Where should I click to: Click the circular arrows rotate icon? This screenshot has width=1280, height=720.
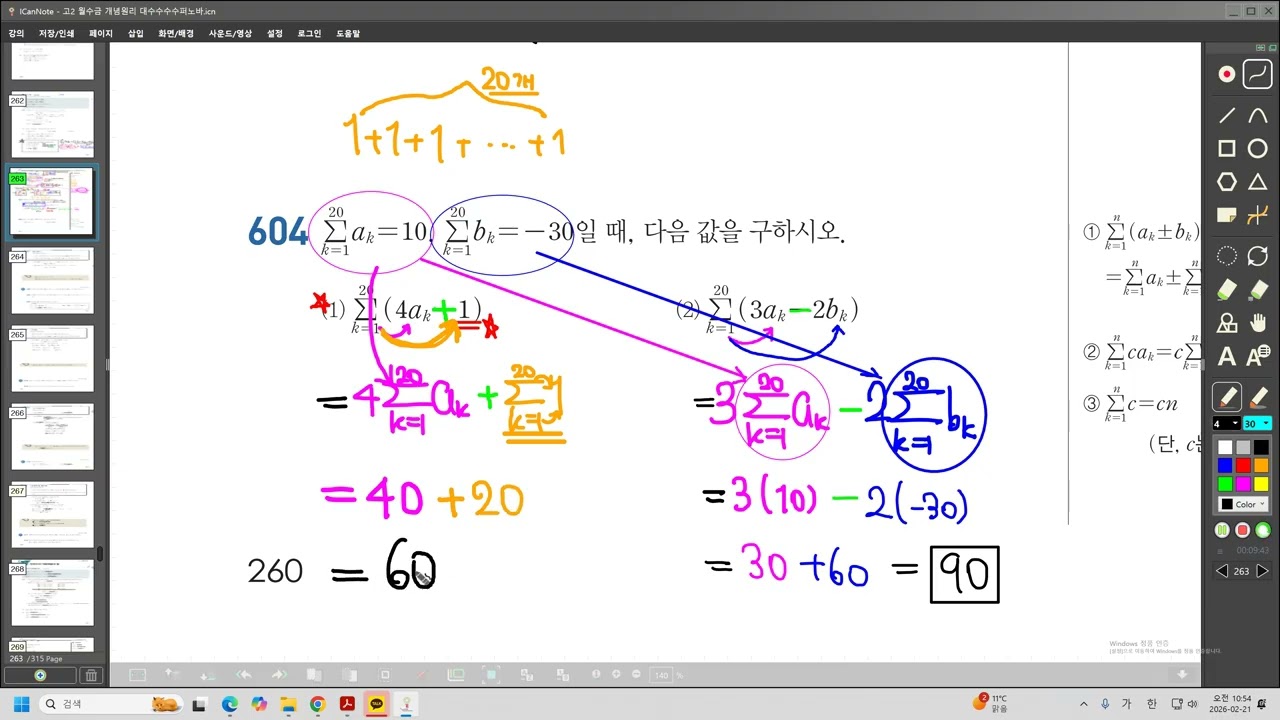tap(1258, 256)
